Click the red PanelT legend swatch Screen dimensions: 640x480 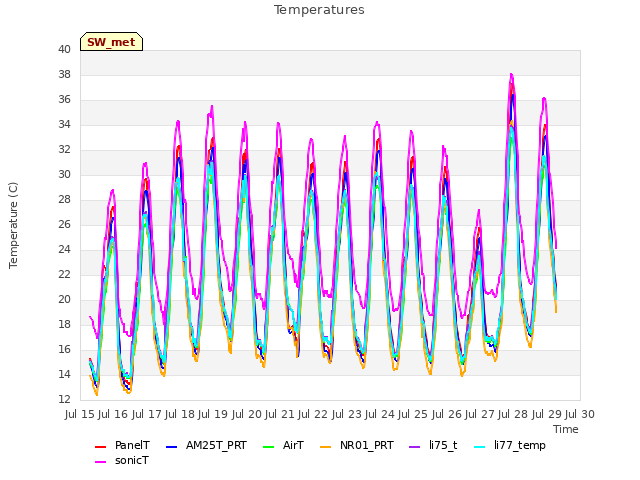[100, 447]
